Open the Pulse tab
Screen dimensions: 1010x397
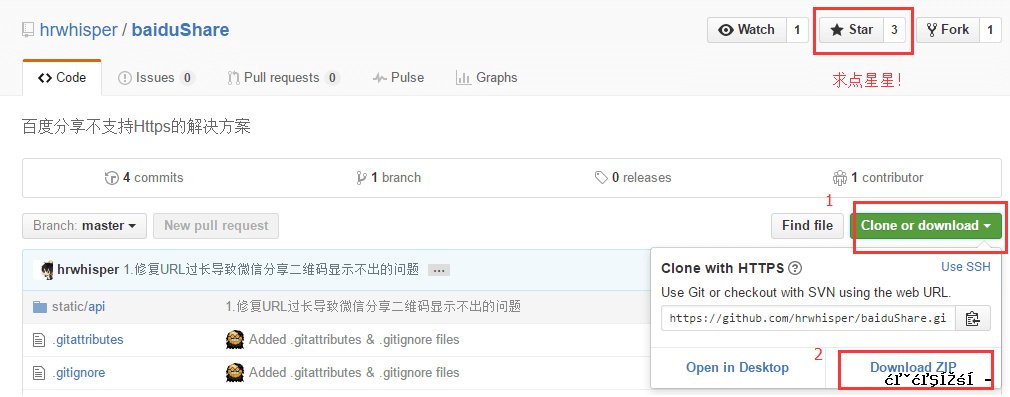(398, 78)
